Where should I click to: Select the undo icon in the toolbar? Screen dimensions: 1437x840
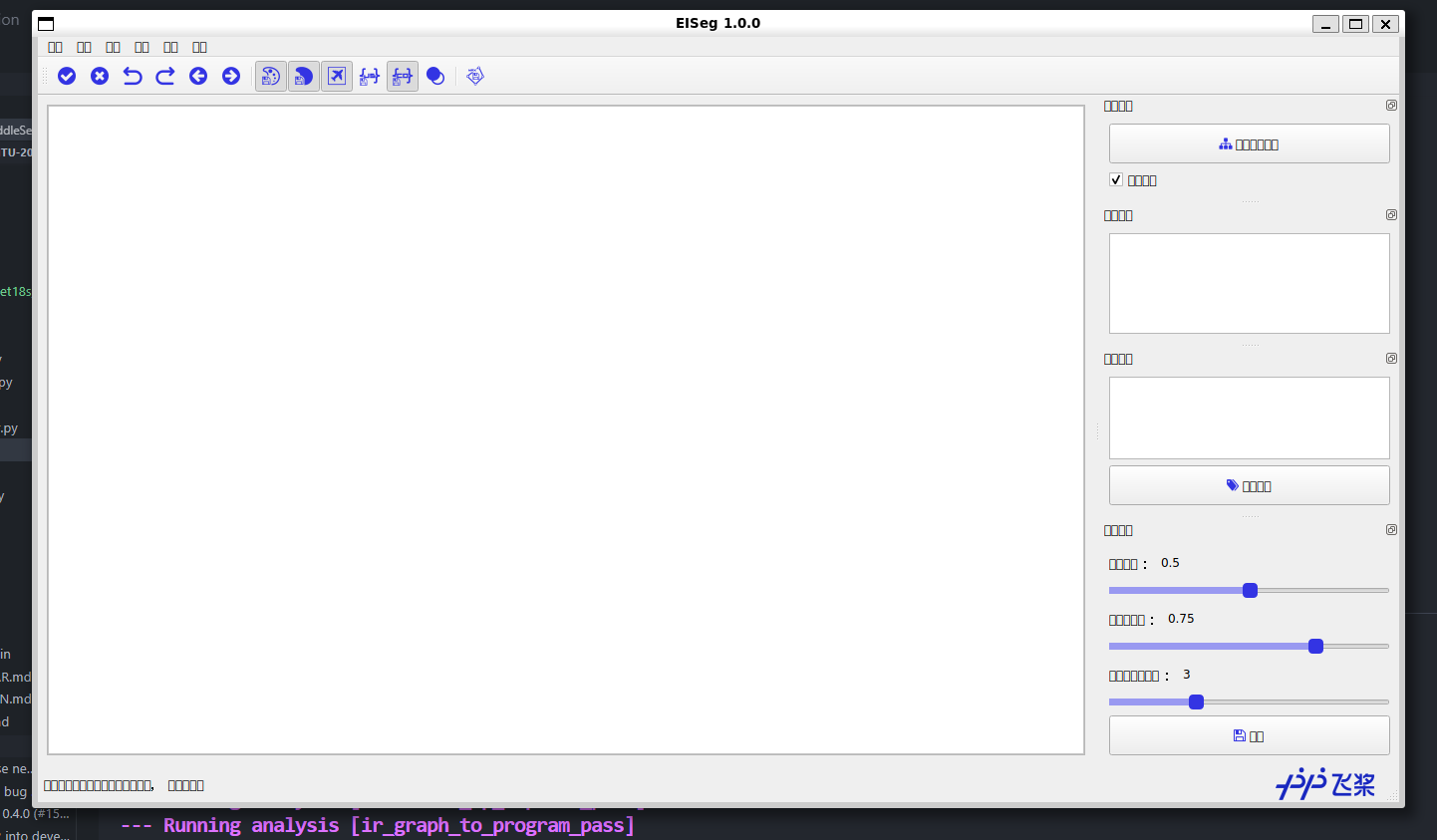(x=133, y=76)
